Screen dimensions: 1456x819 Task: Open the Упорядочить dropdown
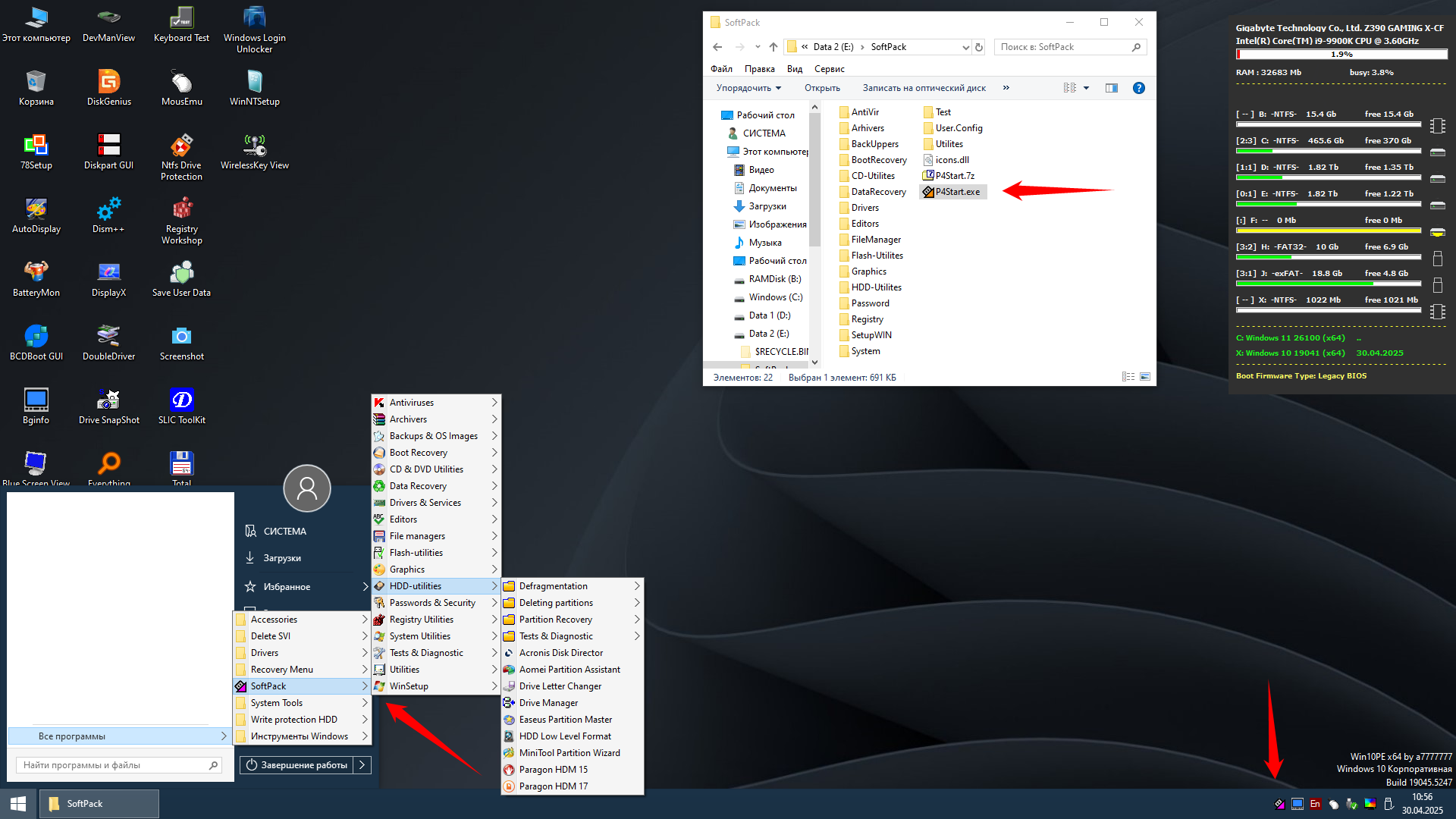[x=748, y=88]
